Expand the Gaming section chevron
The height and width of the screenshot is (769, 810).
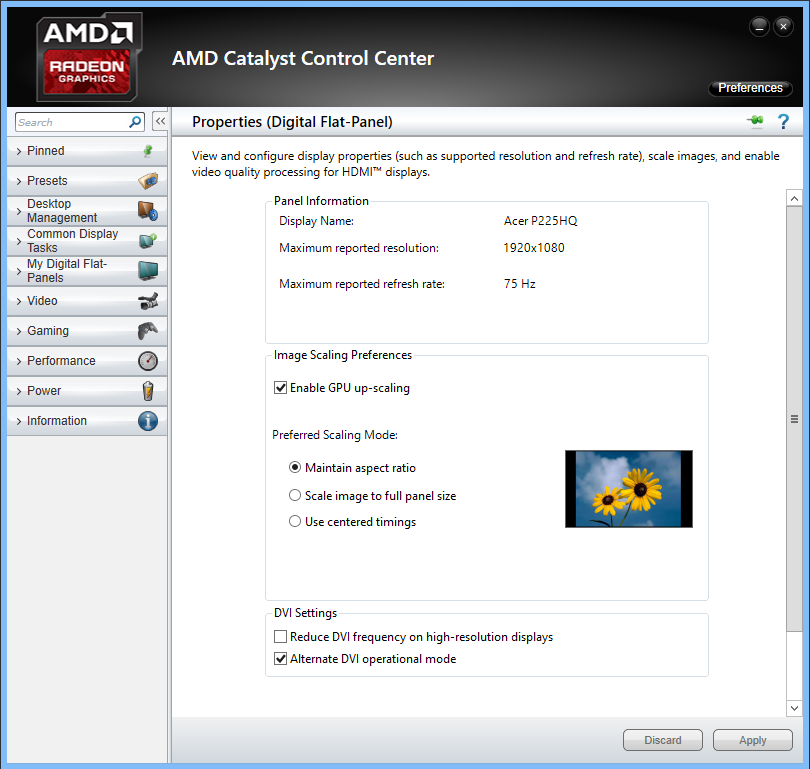click(19, 331)
